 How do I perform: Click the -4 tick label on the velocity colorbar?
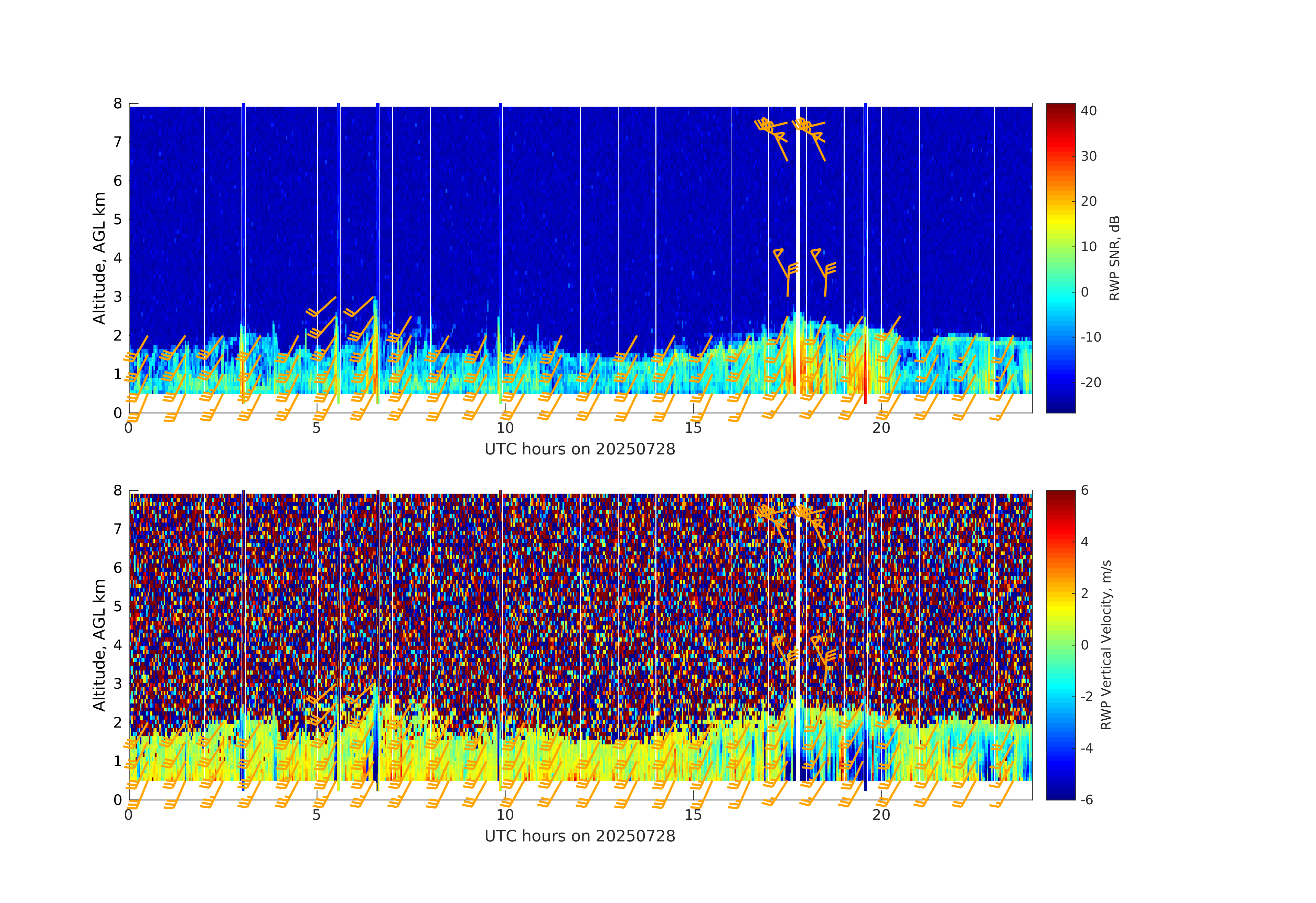1087,749
